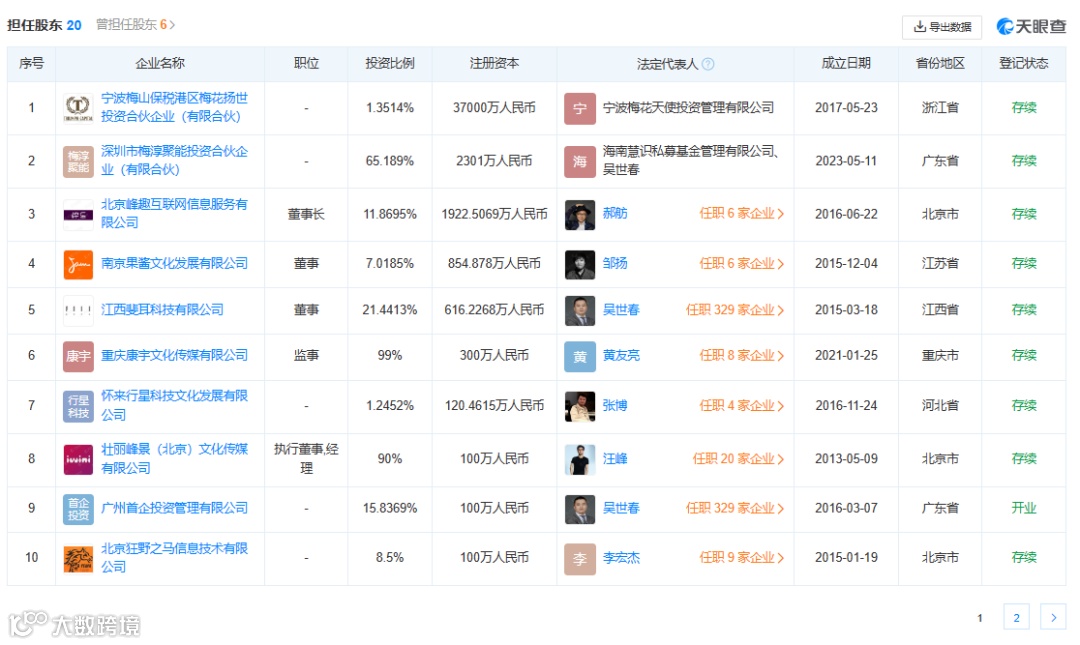The height and width of the screenshot is (645, 1080).
Task: Open 江西斐耳科技有限公司 logo icon
Action: tap(79, 310)
